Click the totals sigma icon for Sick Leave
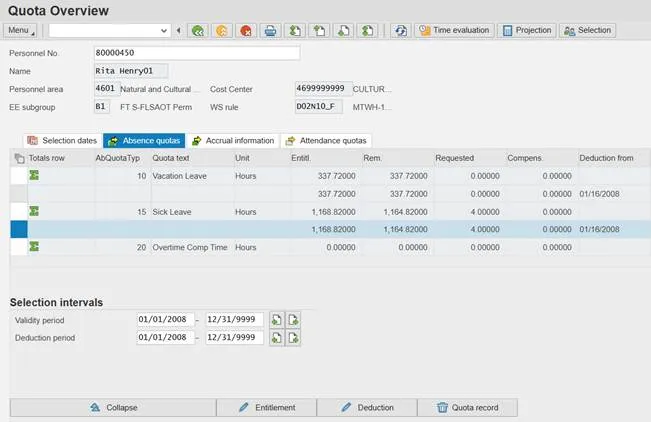The height and width of the screenshot is (422, 651). tap(34, 211)
